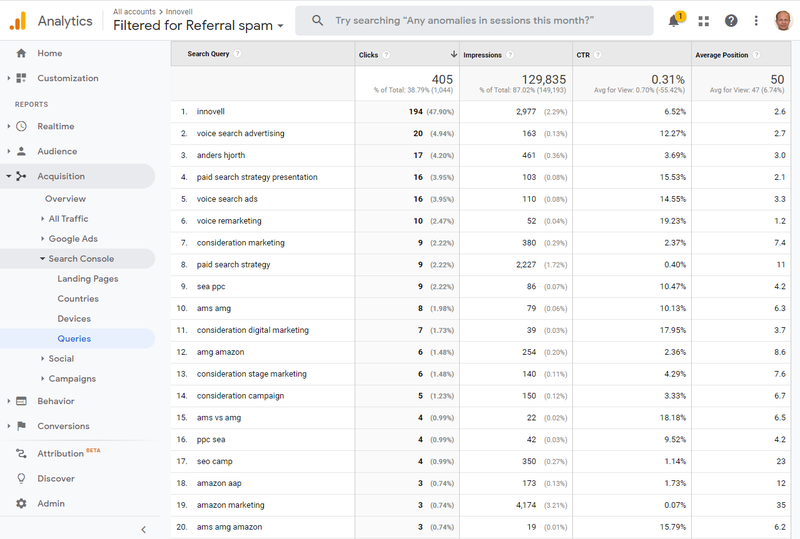This screenshot has height=539, width=800.
Task: Expand the Campaigns submenu
Action: point(42,378)
